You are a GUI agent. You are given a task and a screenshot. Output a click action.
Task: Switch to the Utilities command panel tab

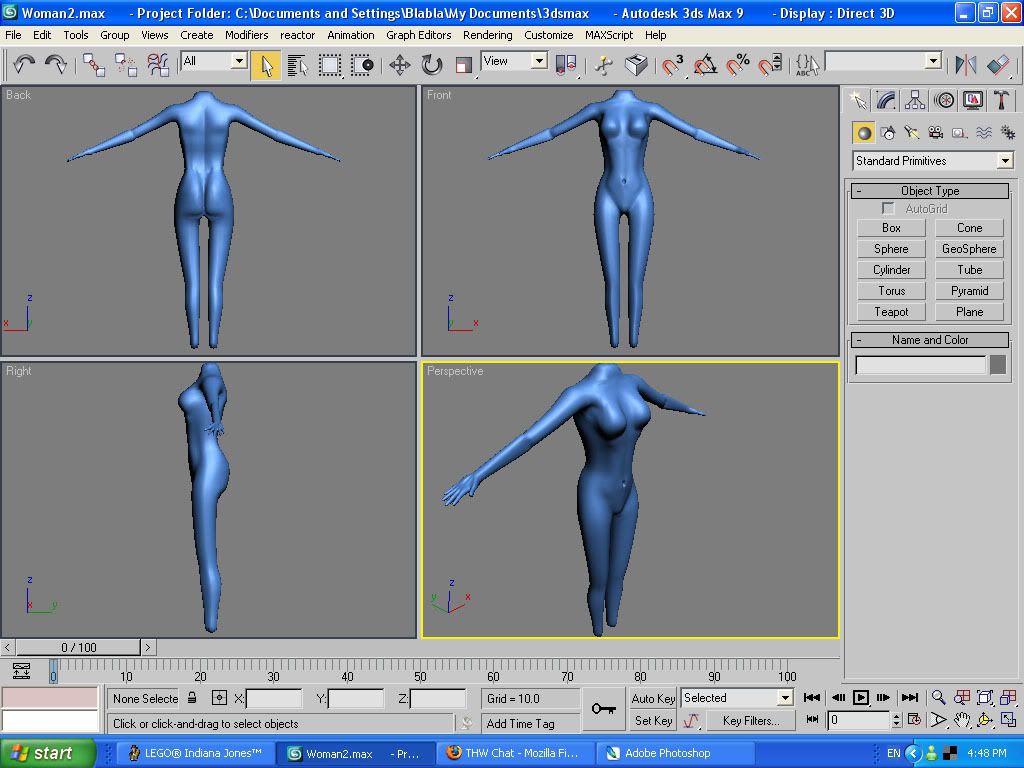(x=1002, y=100)
